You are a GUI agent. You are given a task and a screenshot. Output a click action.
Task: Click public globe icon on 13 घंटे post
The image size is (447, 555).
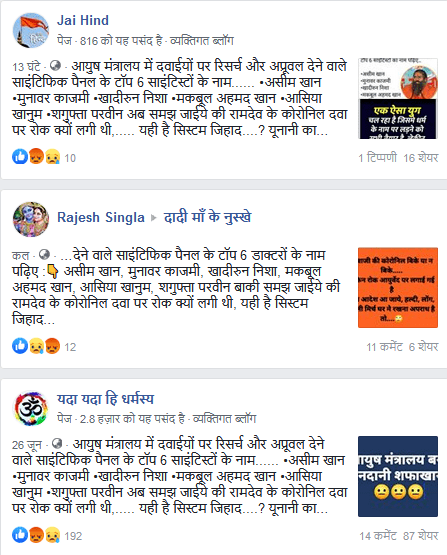coord(55,65)
